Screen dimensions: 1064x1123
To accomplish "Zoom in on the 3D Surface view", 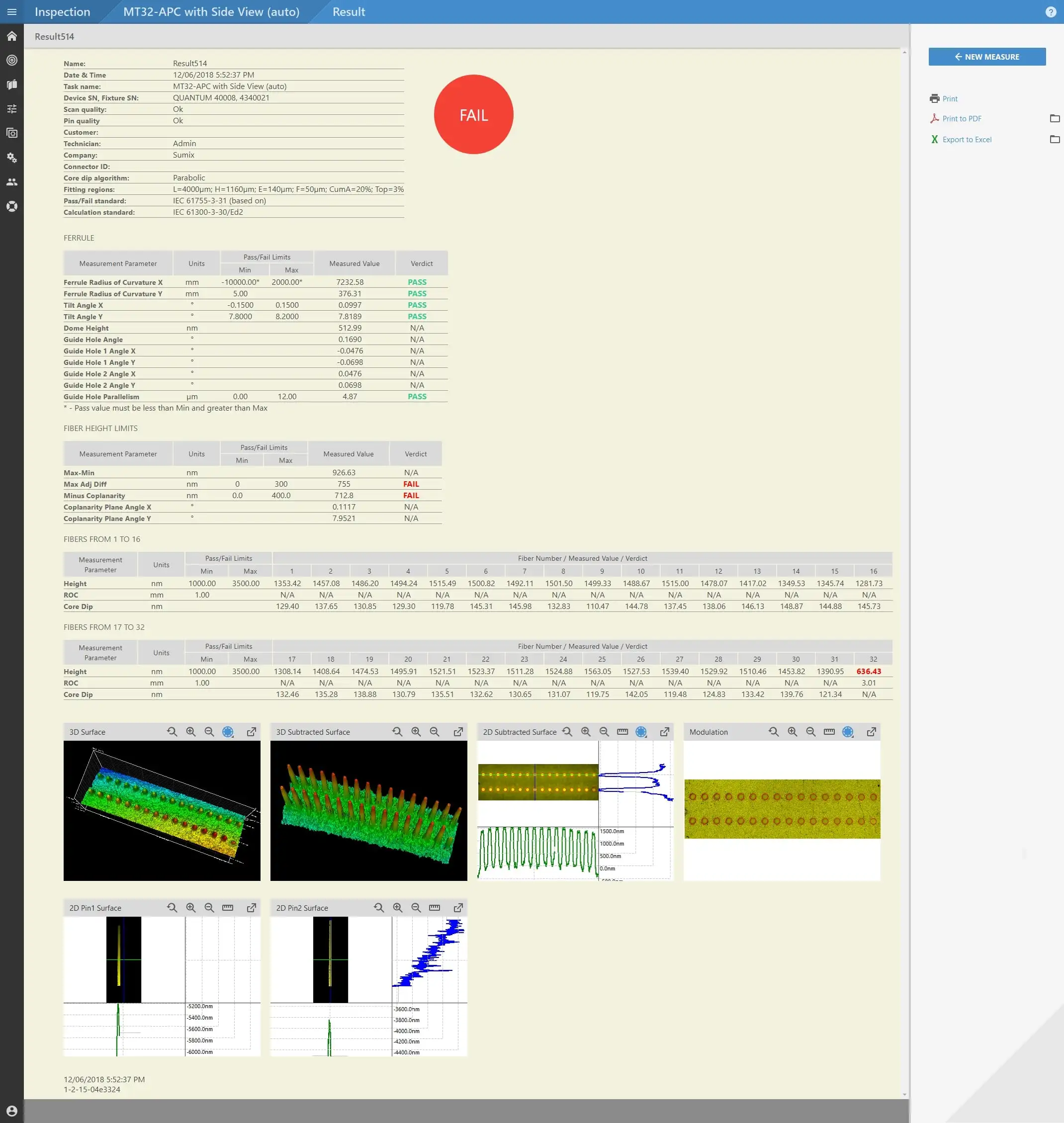I will (190, 732).
